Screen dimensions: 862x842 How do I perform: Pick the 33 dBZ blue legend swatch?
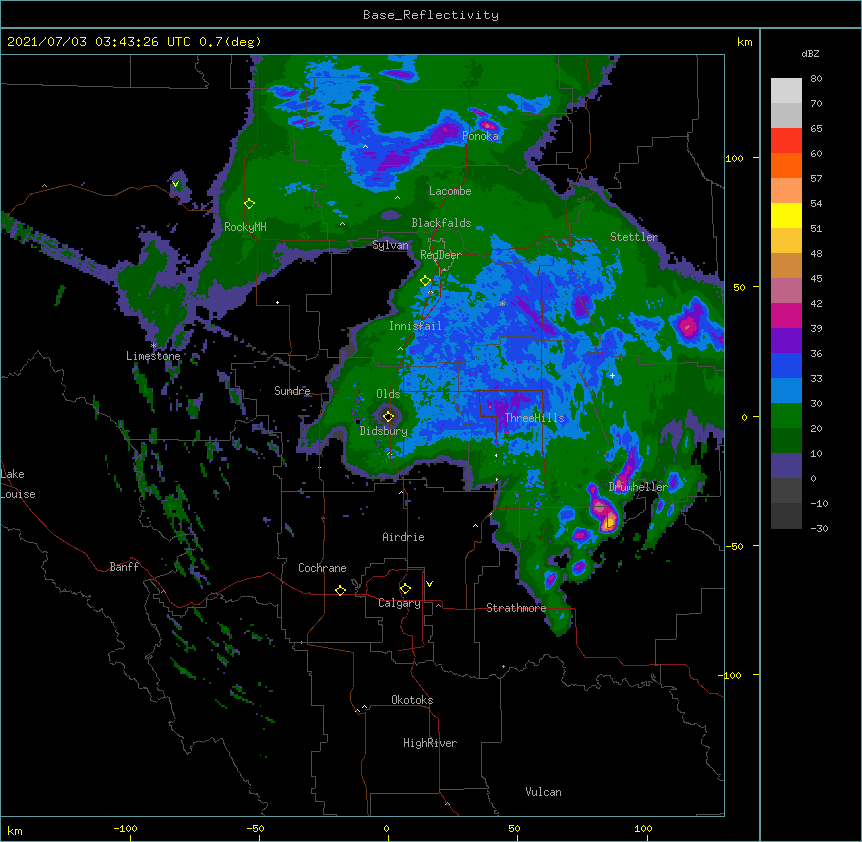coord(786,391)
